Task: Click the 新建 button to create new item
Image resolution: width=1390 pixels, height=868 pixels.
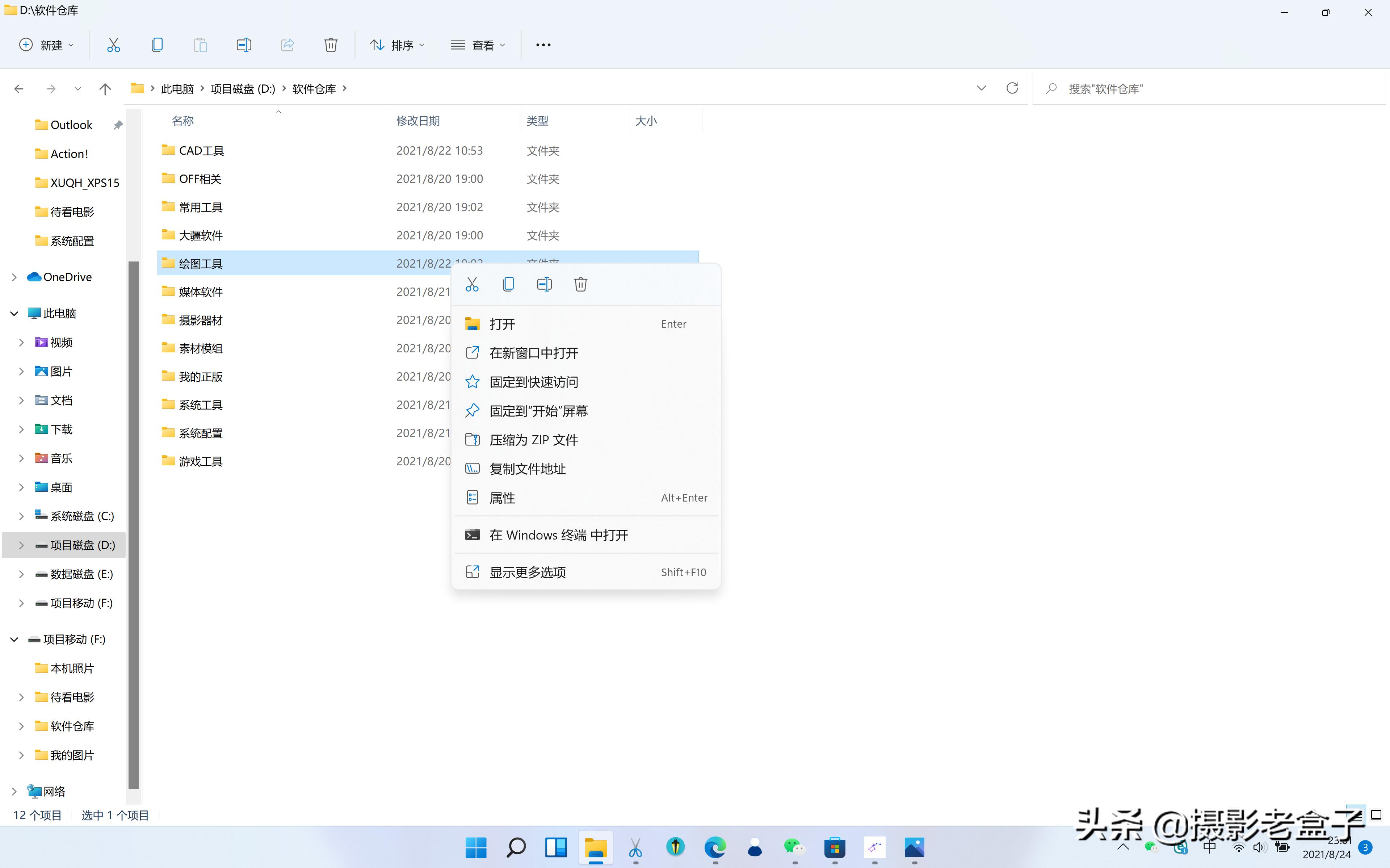Action: tap(46, 45)
